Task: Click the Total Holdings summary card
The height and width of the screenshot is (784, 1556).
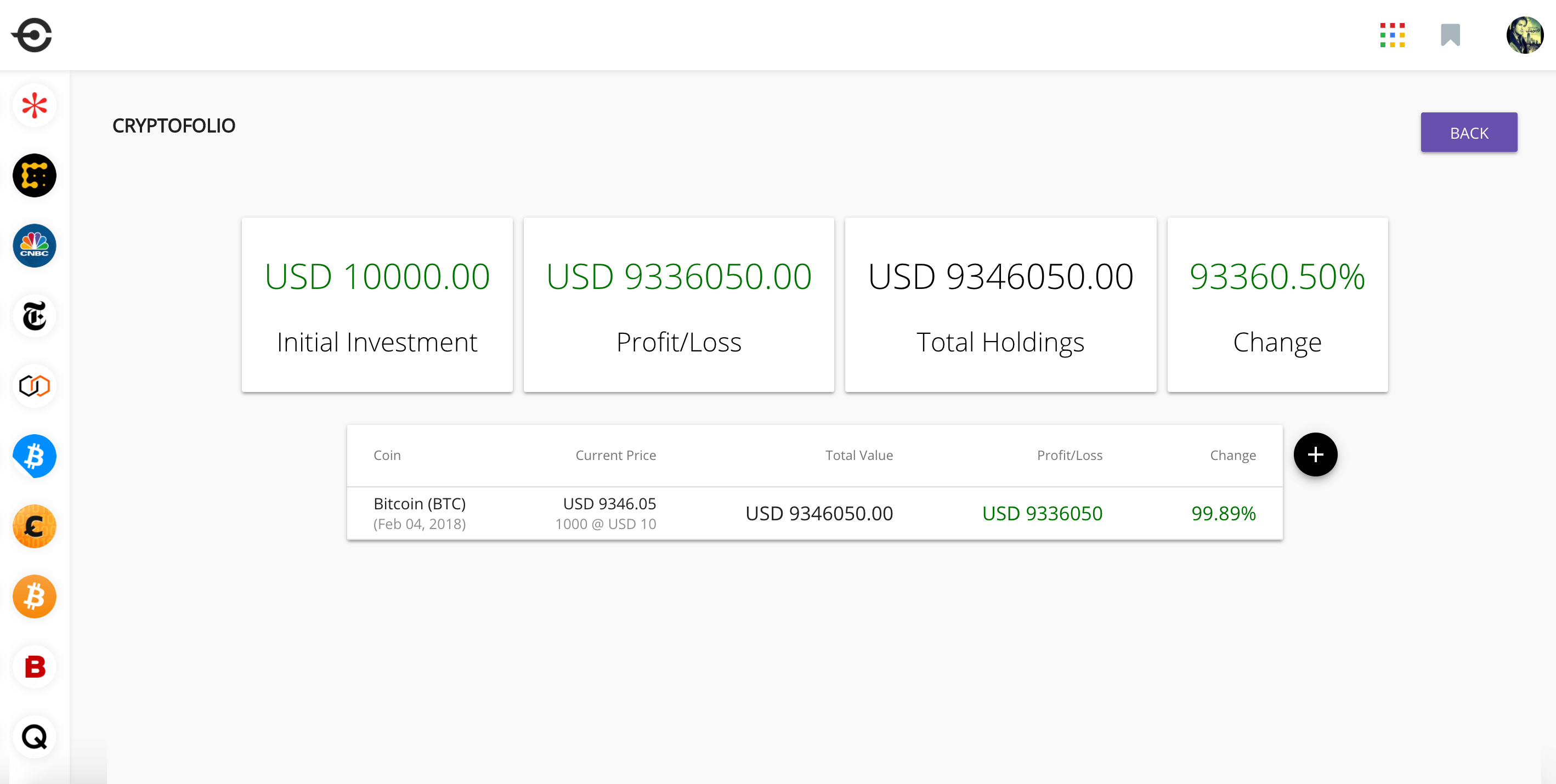Action: 1000,305
